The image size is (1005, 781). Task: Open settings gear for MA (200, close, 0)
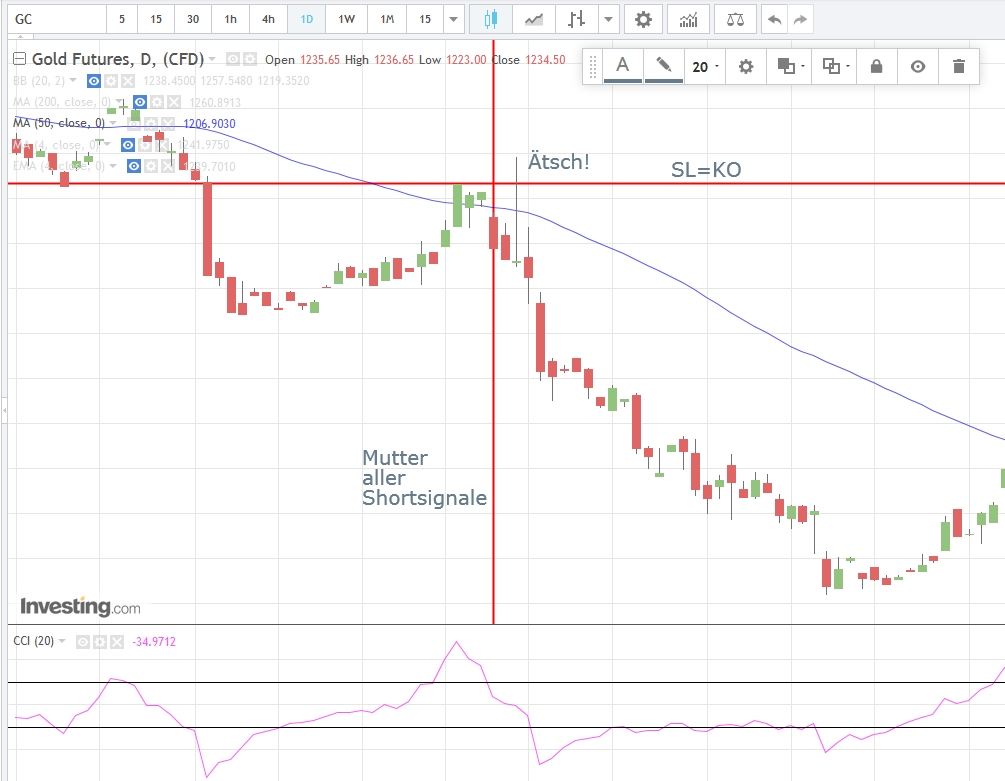point(157,102)
